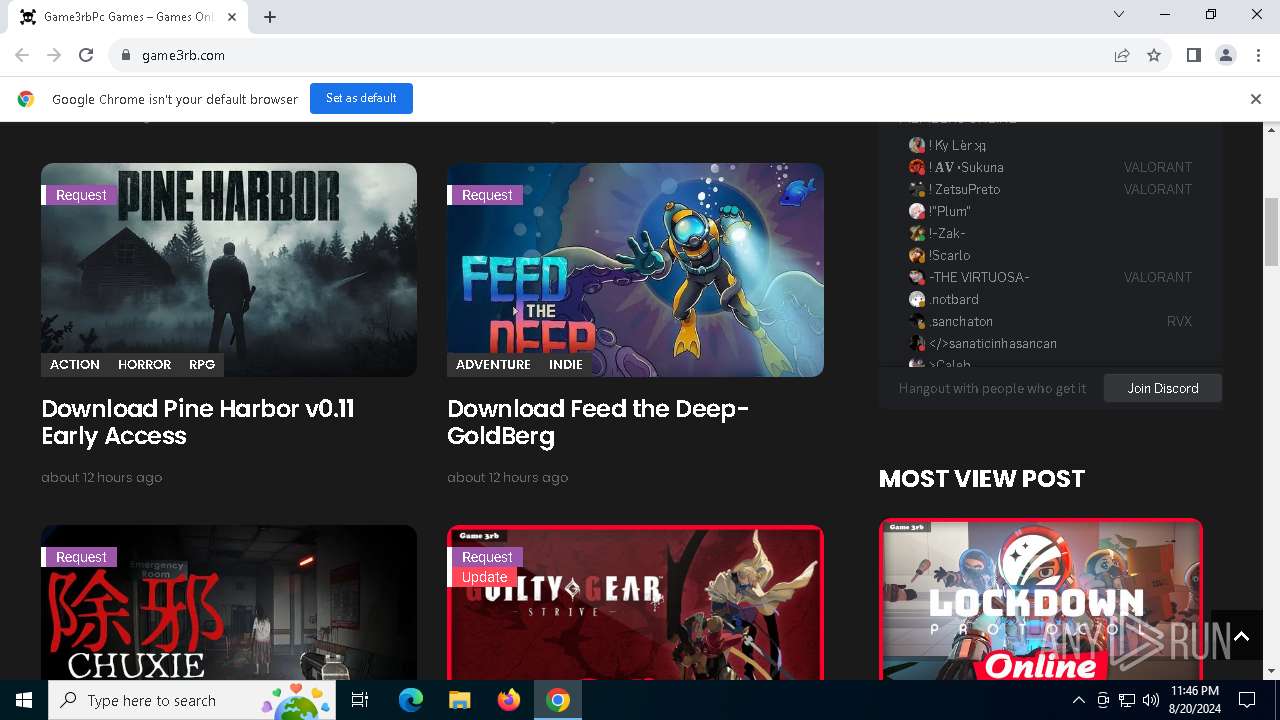The width and height of the screenshot is (1280, 720).
Task: Click Discord member ! ZetsuPreto
Action: [954, 189]
